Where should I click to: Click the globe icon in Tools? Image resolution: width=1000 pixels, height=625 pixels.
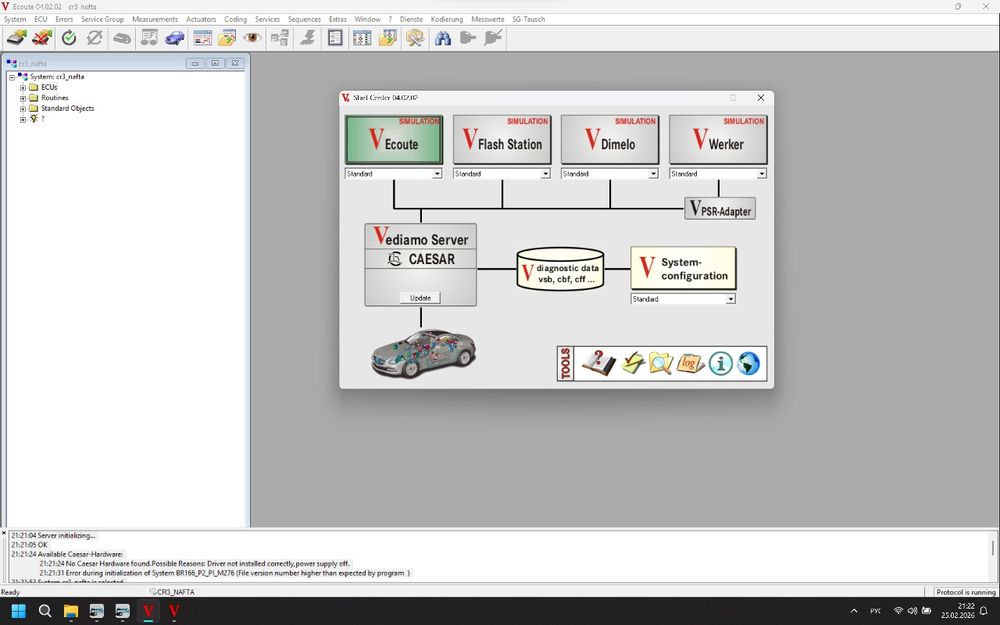749,363
